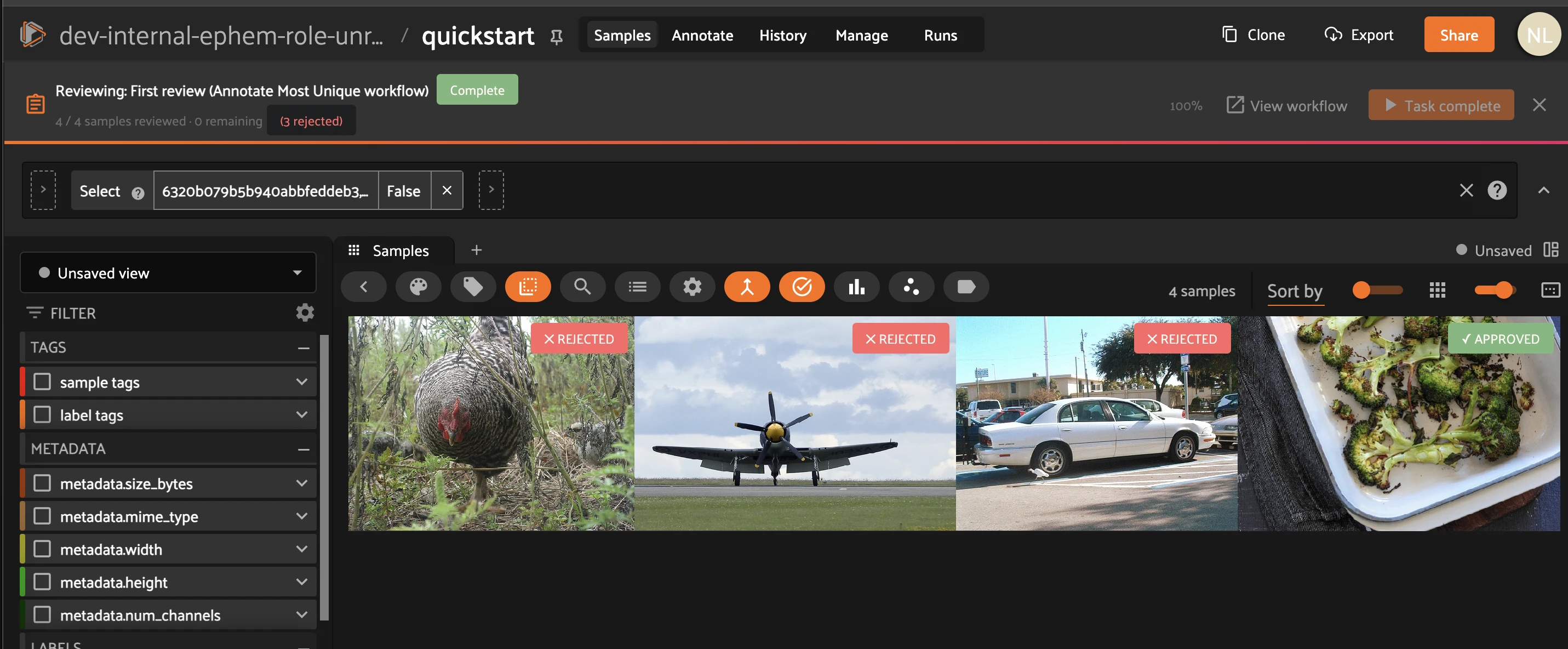Image resolution: width=1568 pixels, height=649 pixels.
Task: Check the sample tags checkbox
Action: tap(42, 382)
